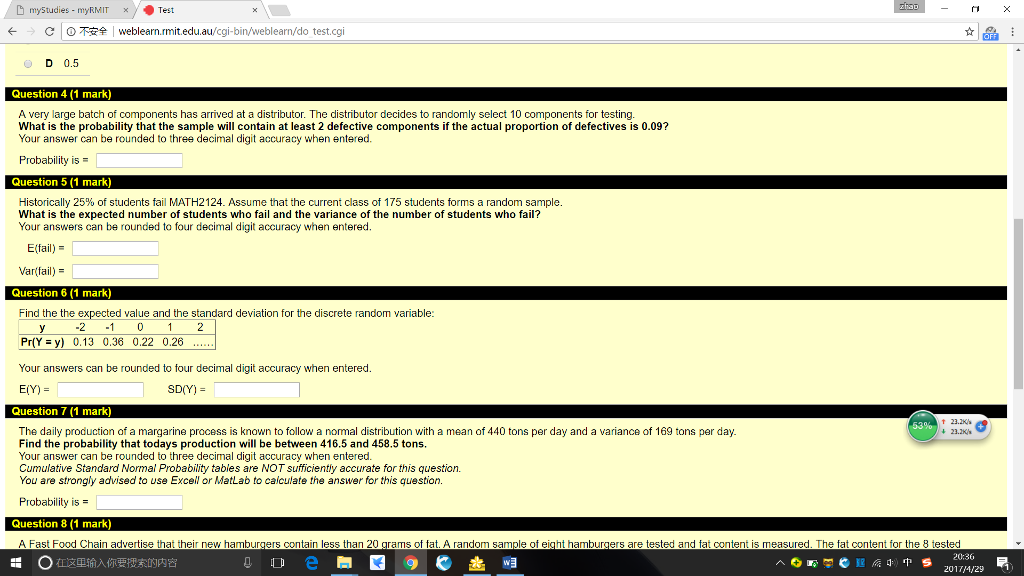Open Microsoft Word from the taskbar
1024x576 pixels.
click(509, 562)
